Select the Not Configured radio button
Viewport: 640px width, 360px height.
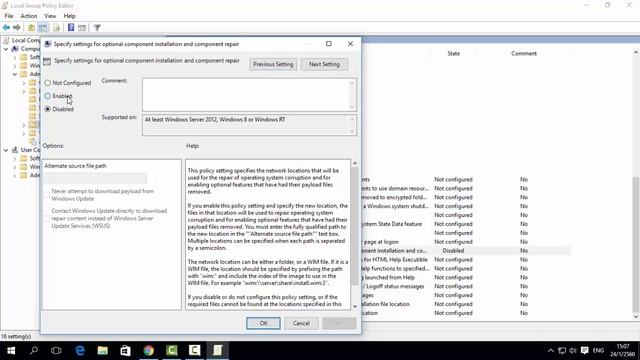[x=48, y=83]
